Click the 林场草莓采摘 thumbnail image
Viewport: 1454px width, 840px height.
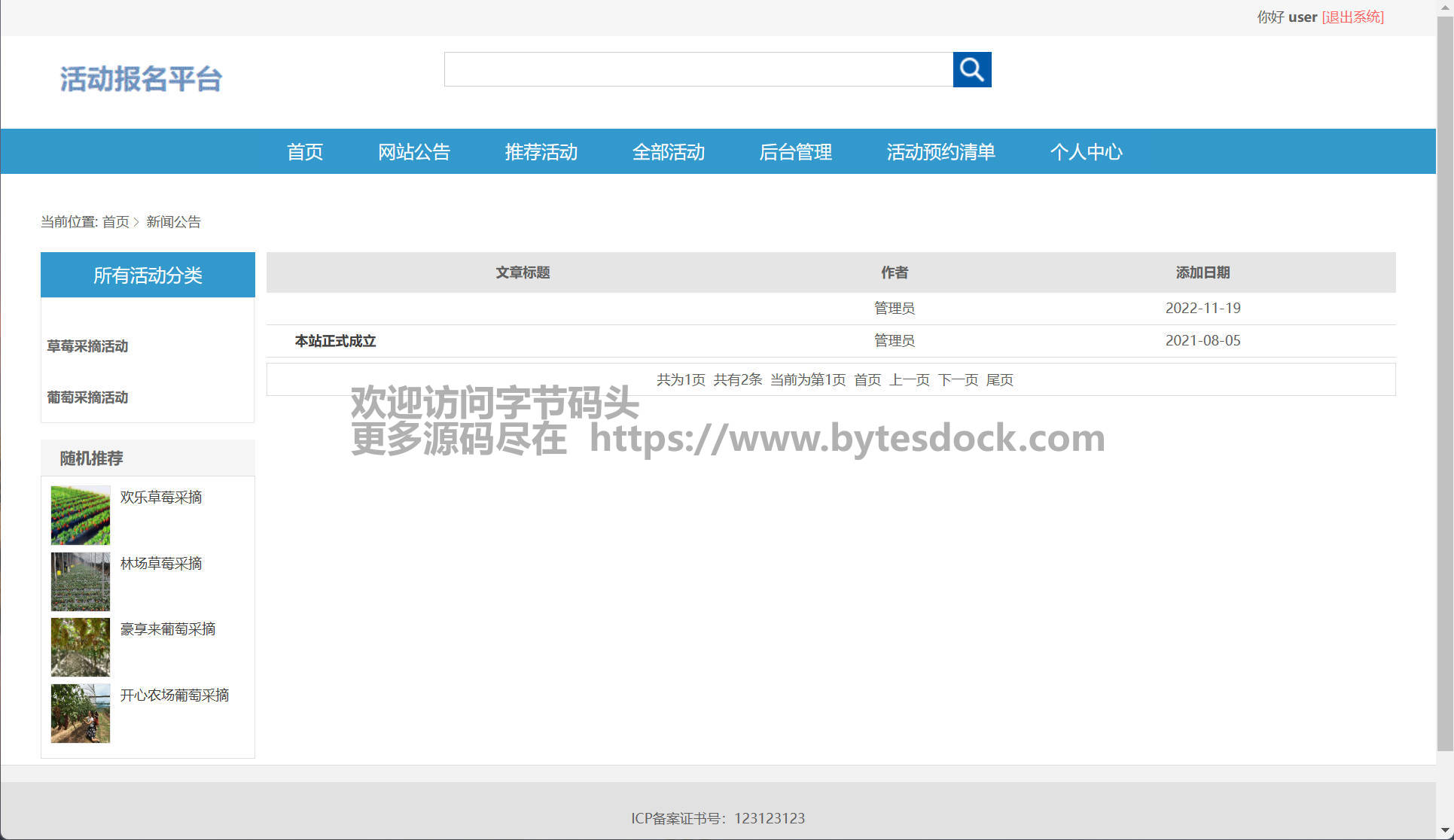click(81, 581)
